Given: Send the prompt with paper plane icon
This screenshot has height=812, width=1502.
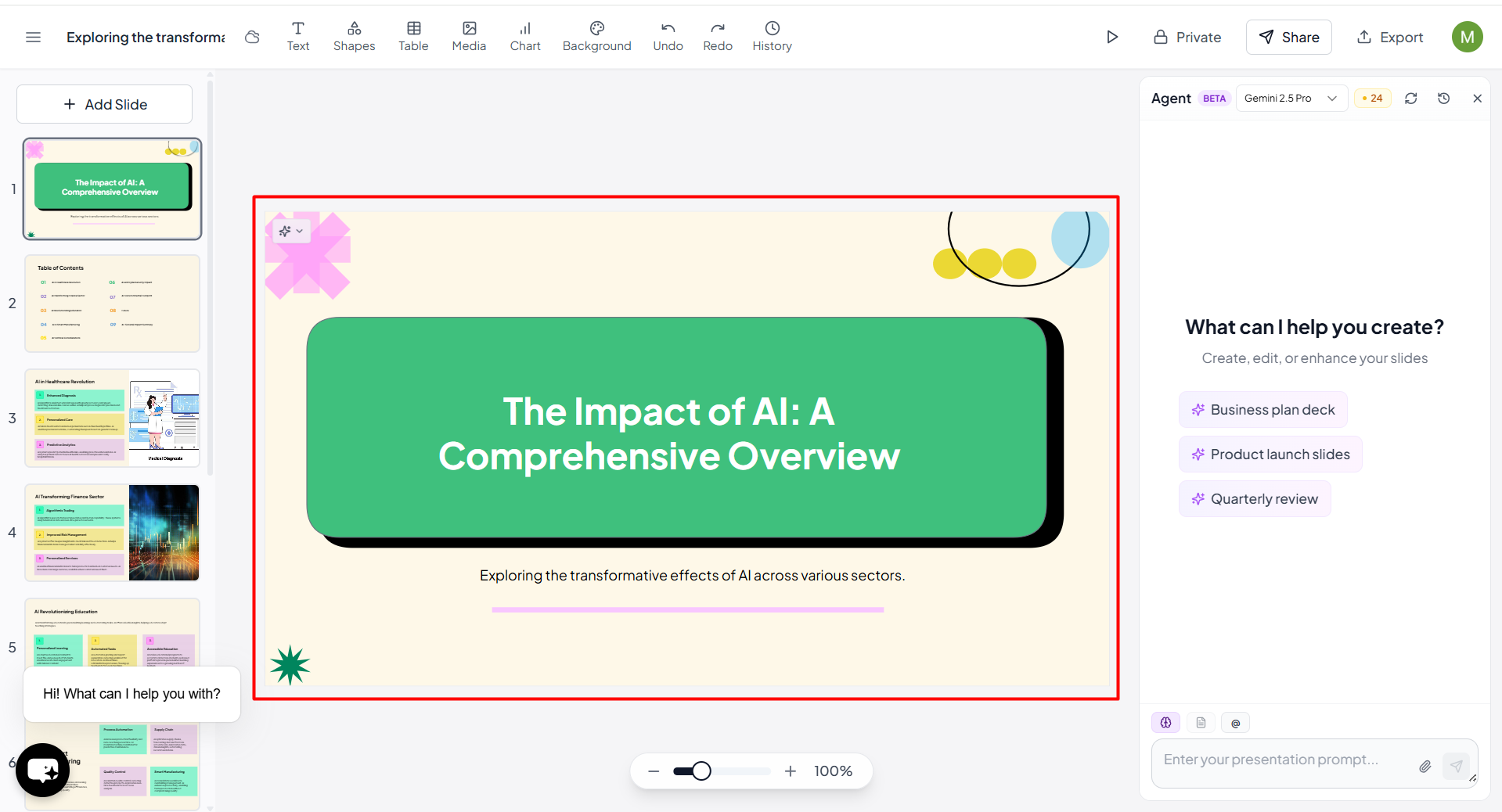Looking at the screenshot, I should pos(1456,766).
